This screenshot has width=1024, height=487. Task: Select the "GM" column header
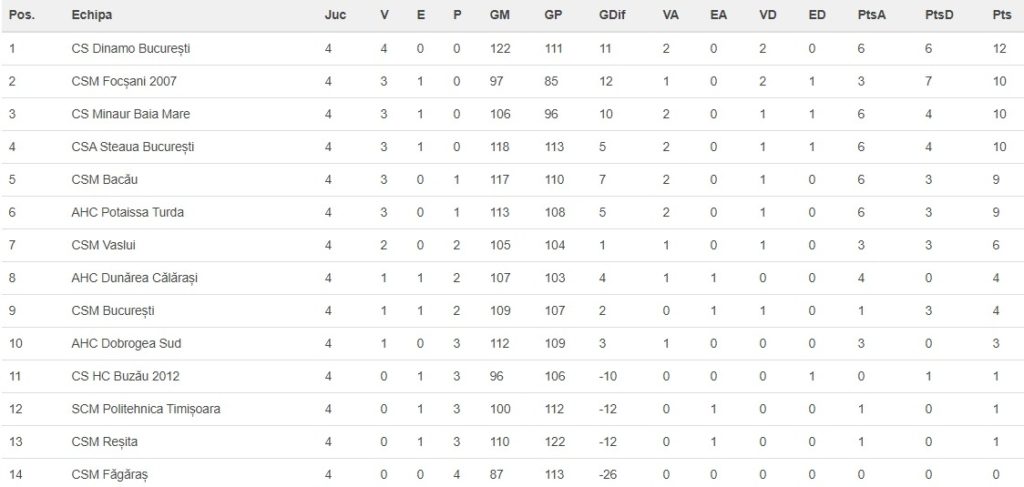pos(500,16)
